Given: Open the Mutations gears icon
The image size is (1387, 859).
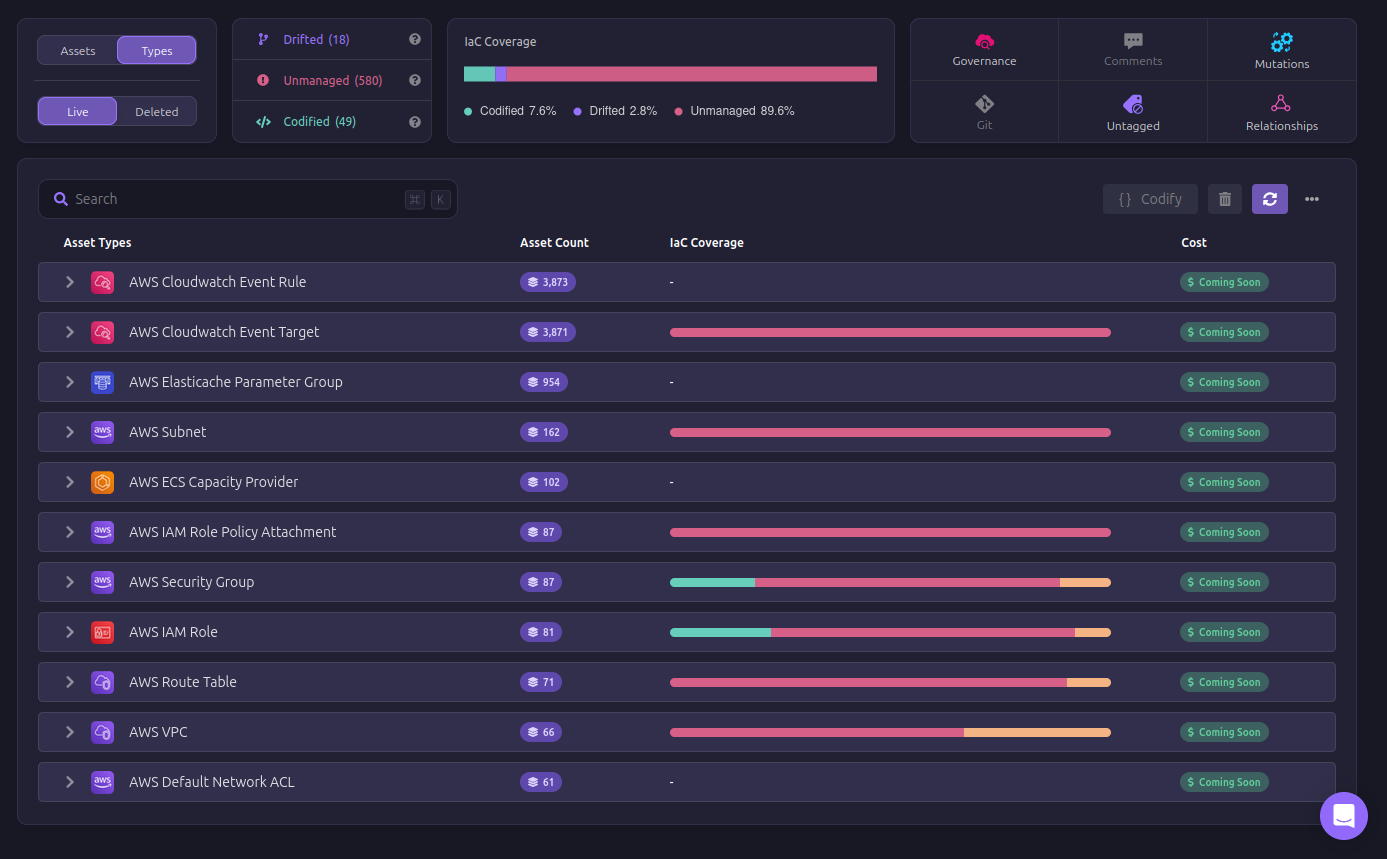Looking at the screenshot, I should pos(1282,42).
